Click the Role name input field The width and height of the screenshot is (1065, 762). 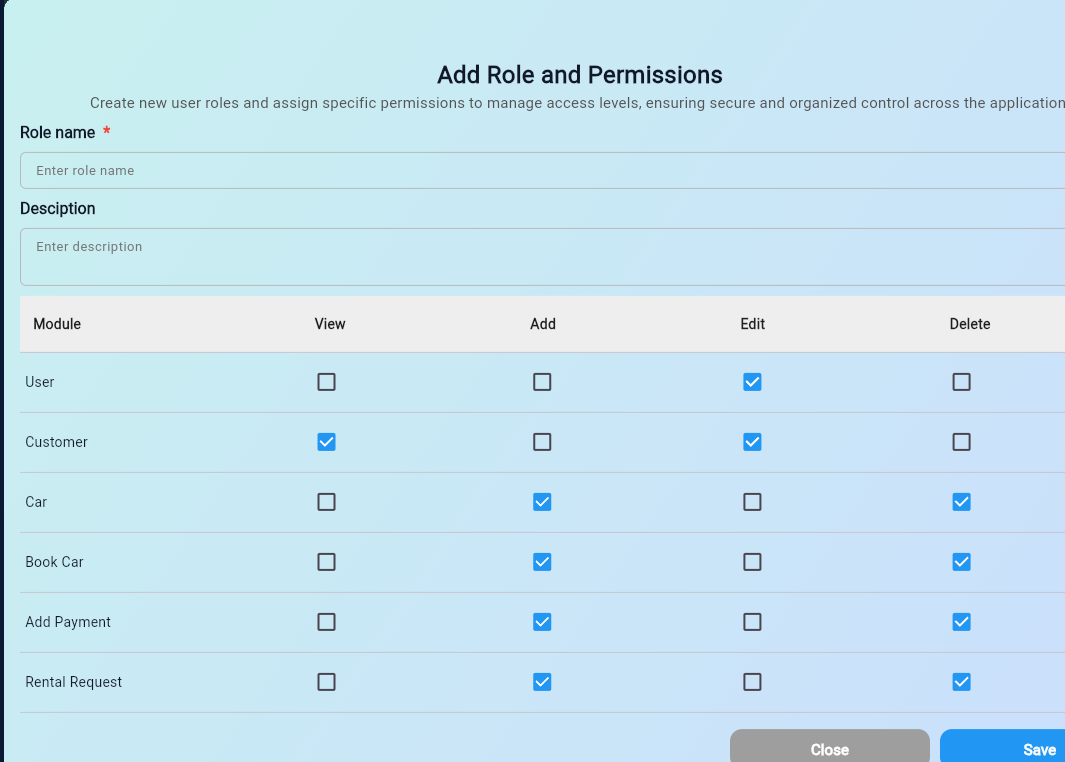point(540,171)
